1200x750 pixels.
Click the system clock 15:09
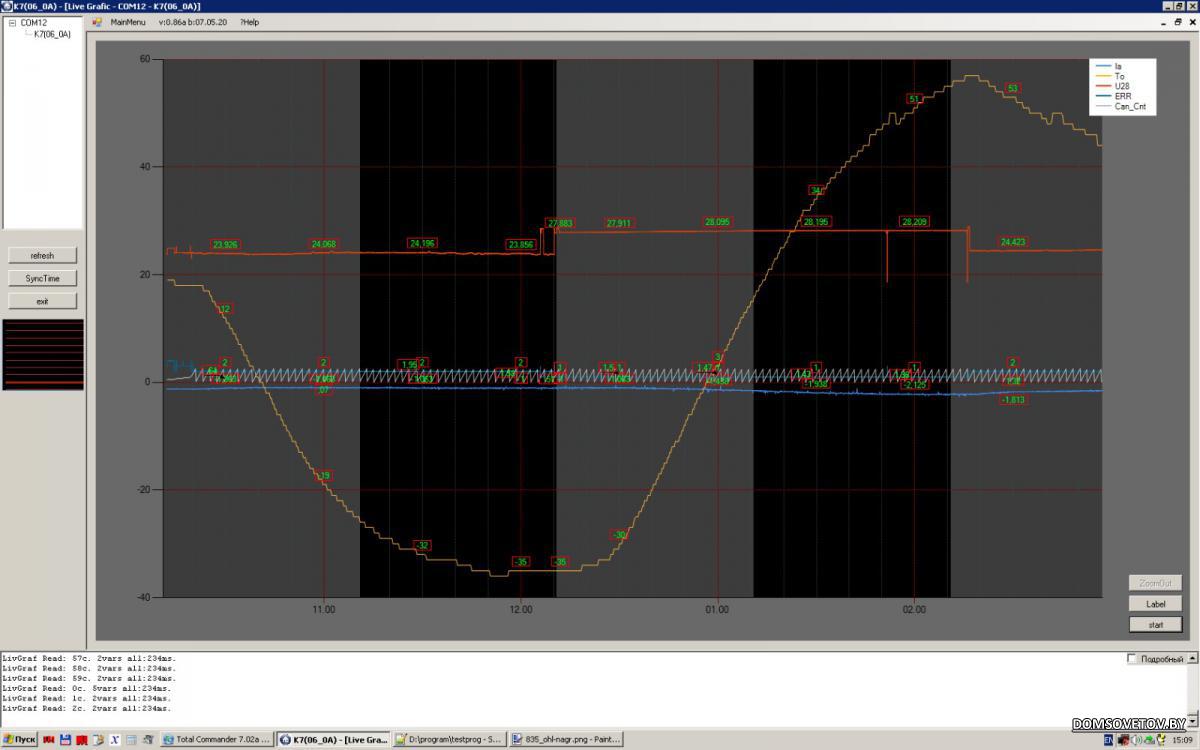pos(1184,740)
